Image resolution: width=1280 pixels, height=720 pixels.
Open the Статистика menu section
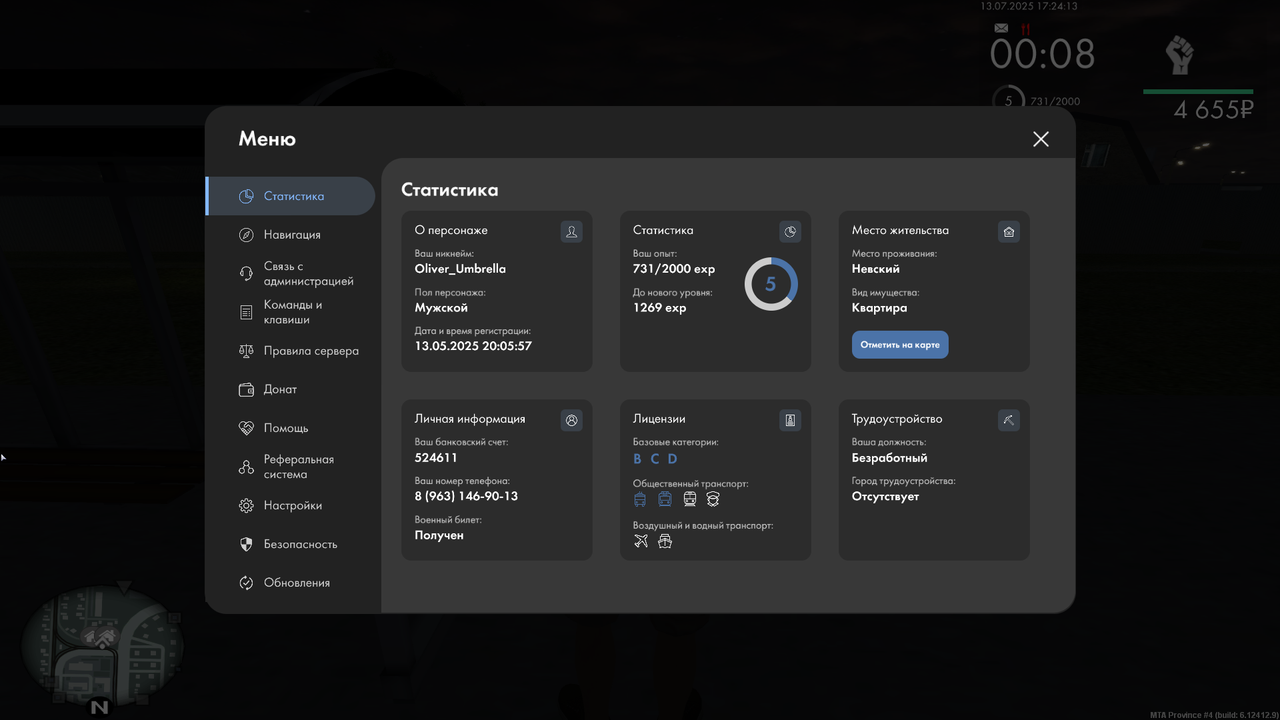(290, 196)
